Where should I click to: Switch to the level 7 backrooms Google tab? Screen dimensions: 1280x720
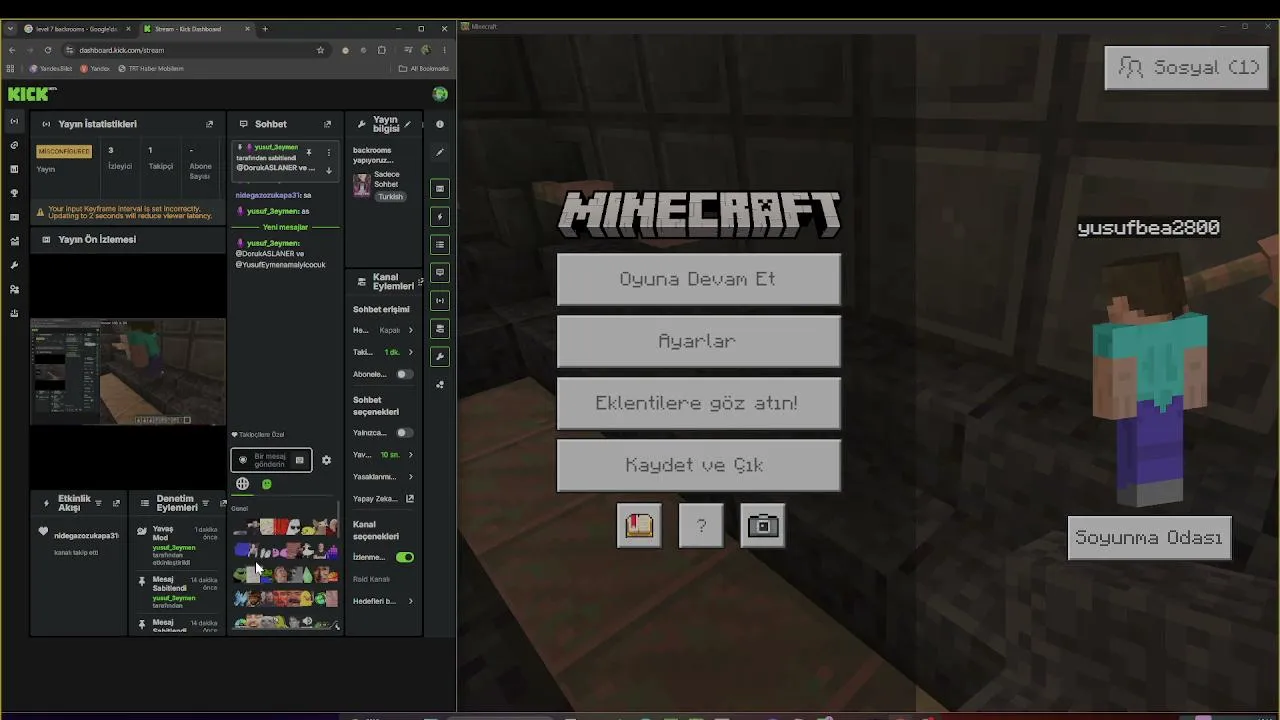[76, 29]
